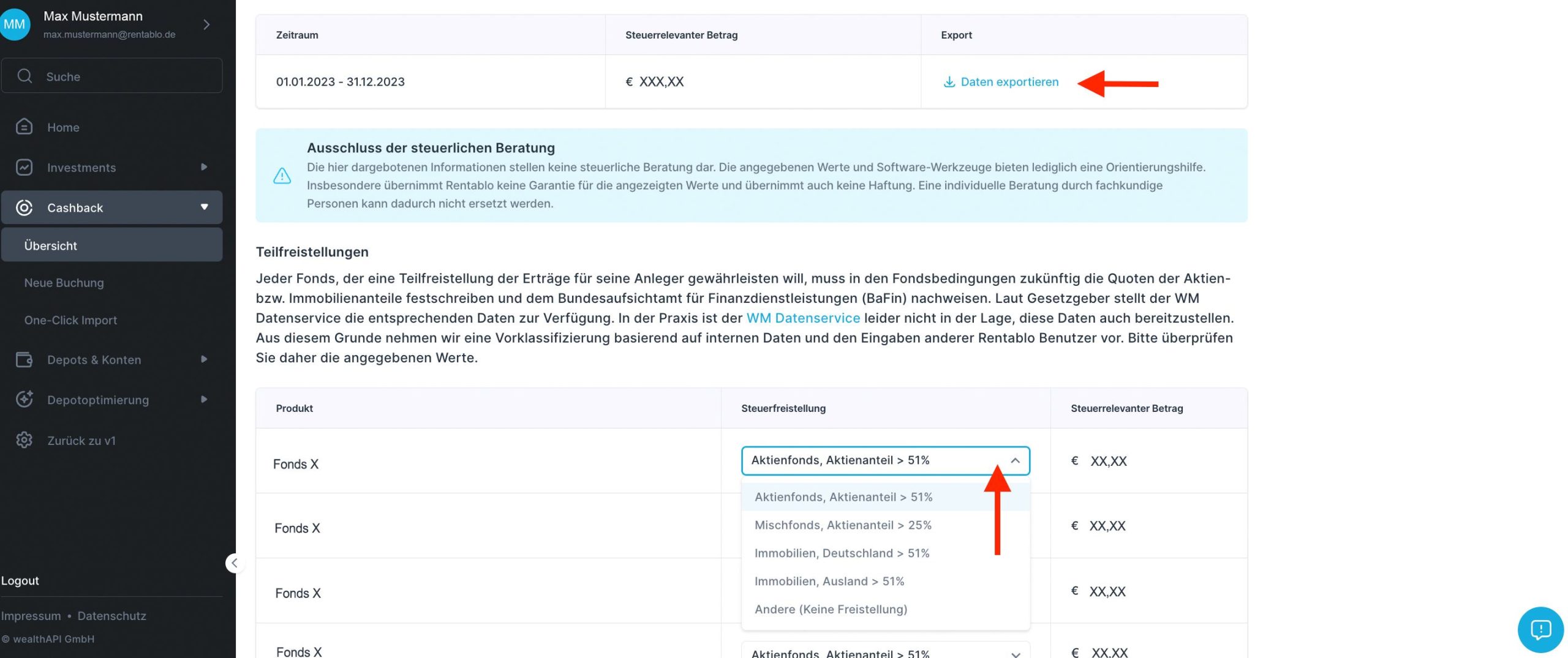
Task: Collapse the sidebar with the chevron handle
Action: [234, 563]
